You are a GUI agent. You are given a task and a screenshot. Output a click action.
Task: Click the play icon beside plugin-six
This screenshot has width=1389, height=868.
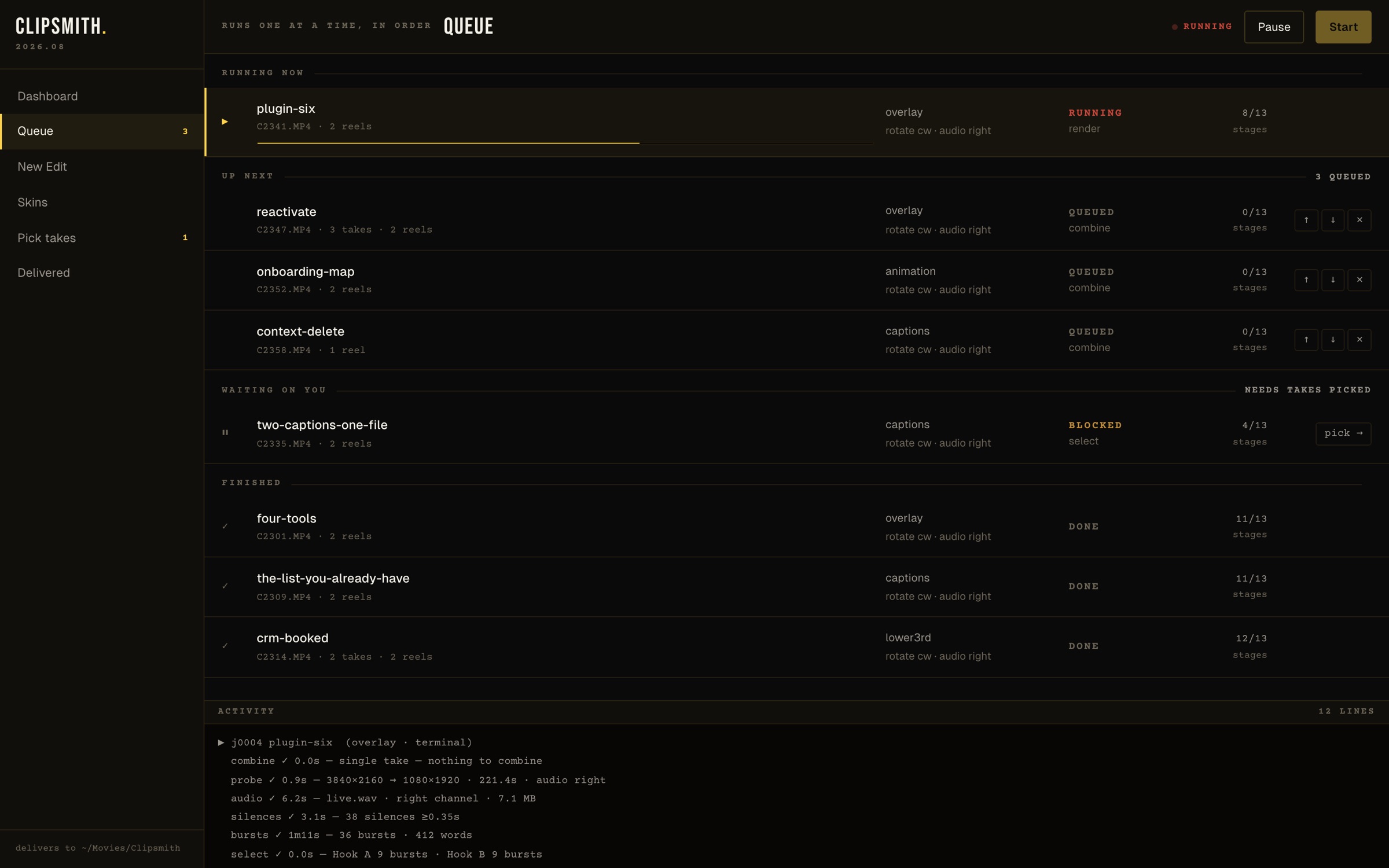click(x=225, y=122)
